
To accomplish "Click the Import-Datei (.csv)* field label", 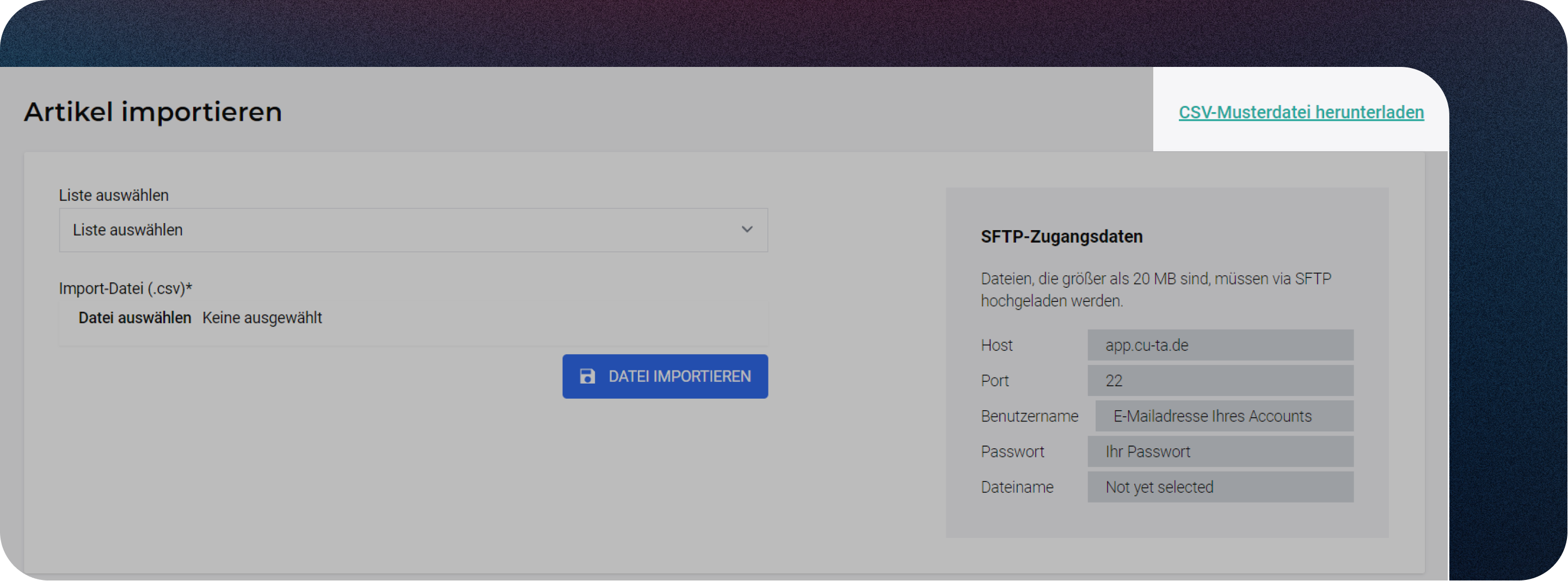I will 125,288.
